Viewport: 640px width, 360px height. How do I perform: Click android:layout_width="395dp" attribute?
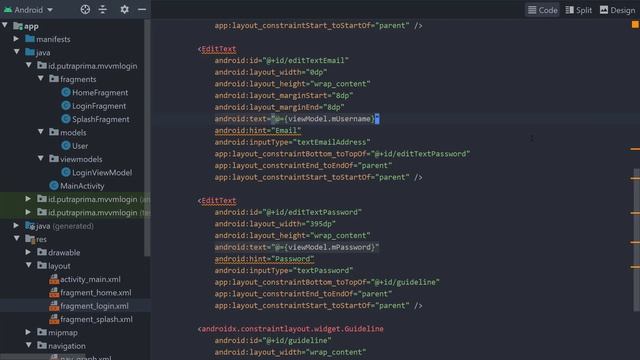click(x=275, y=224)
